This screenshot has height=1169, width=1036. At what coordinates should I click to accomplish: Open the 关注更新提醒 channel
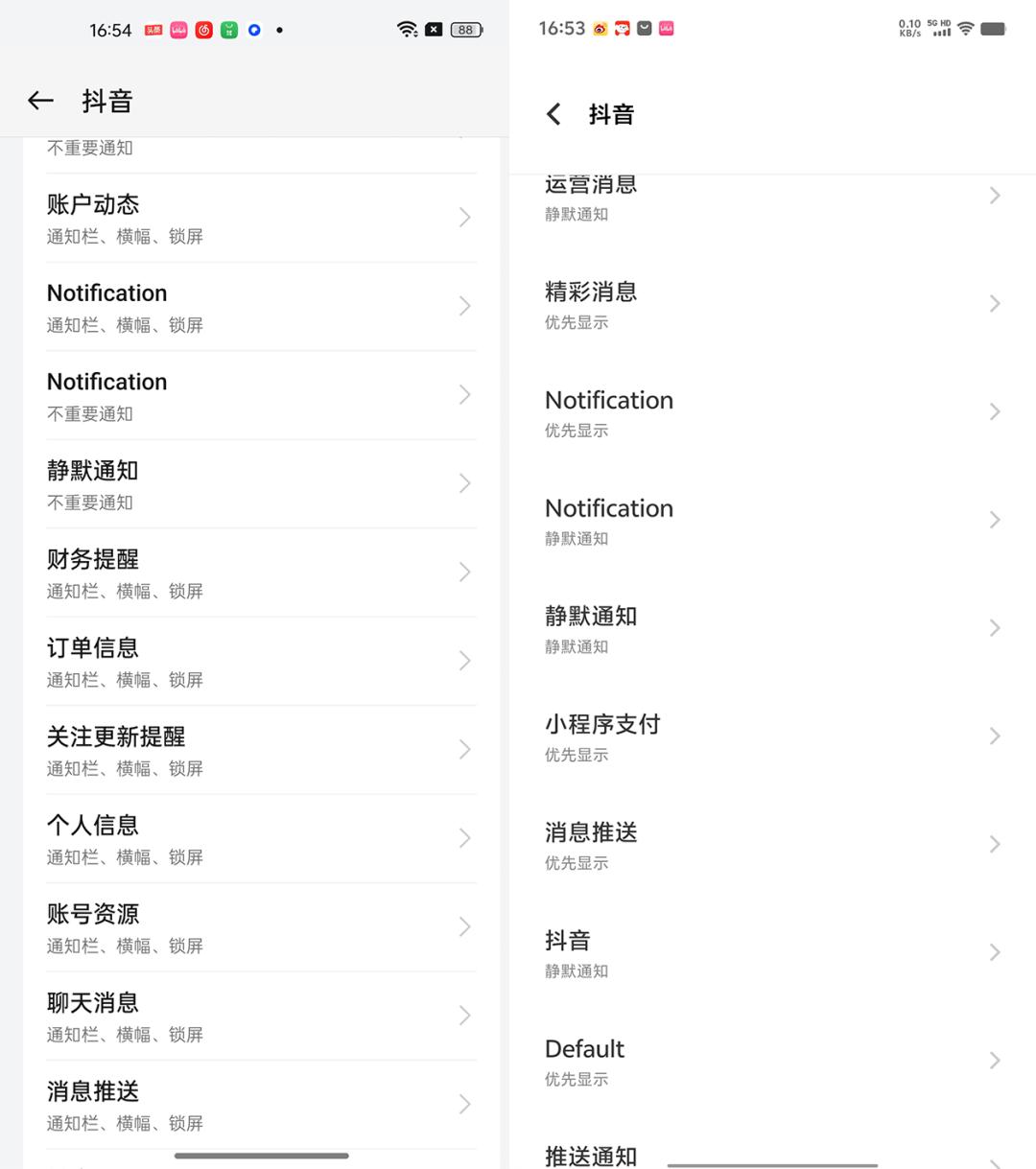(262, 750)
